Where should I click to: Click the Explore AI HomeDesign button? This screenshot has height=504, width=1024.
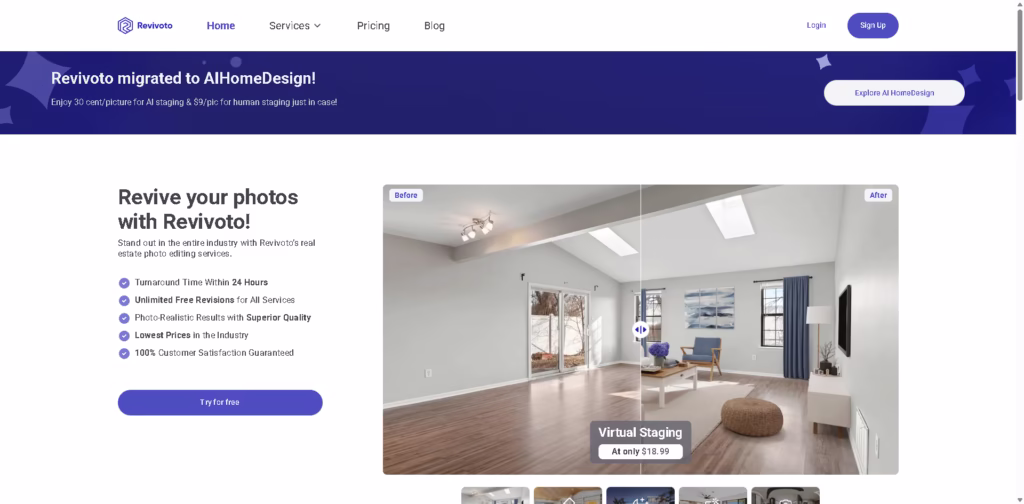click(893, 93)
